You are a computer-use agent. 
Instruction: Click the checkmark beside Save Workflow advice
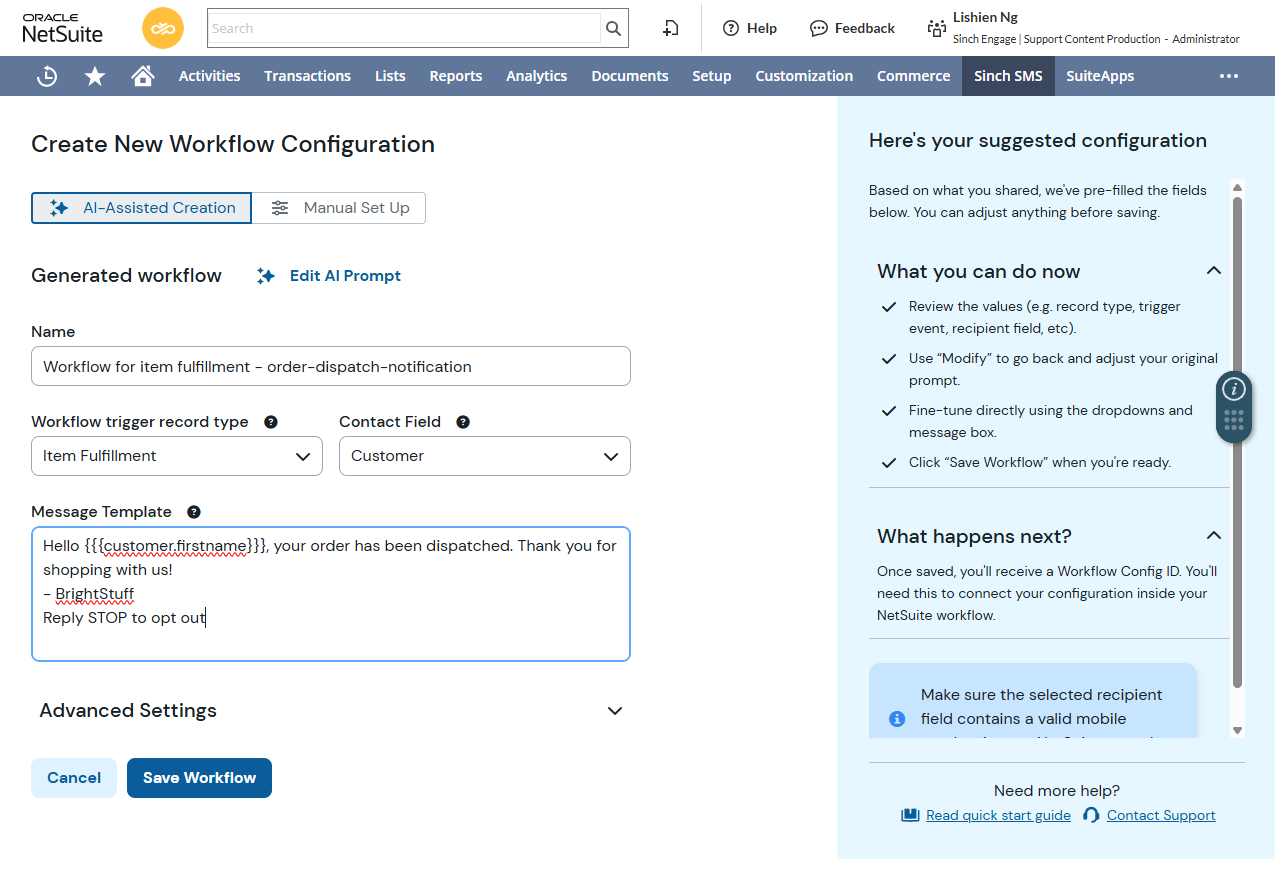click(888, 462)
